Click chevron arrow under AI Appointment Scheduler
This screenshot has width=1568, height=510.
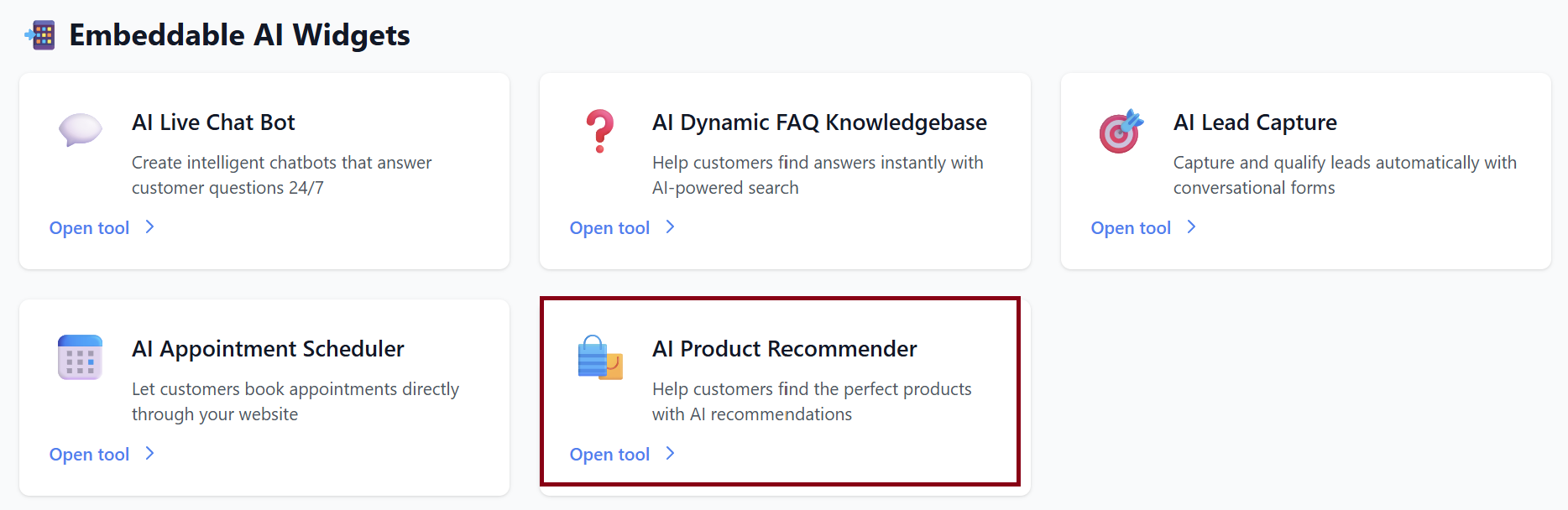click(149, 454)
